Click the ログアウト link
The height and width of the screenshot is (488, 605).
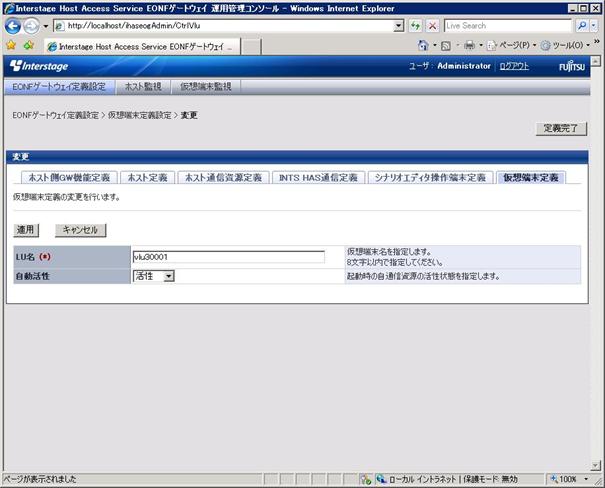(x=514, y=66)
